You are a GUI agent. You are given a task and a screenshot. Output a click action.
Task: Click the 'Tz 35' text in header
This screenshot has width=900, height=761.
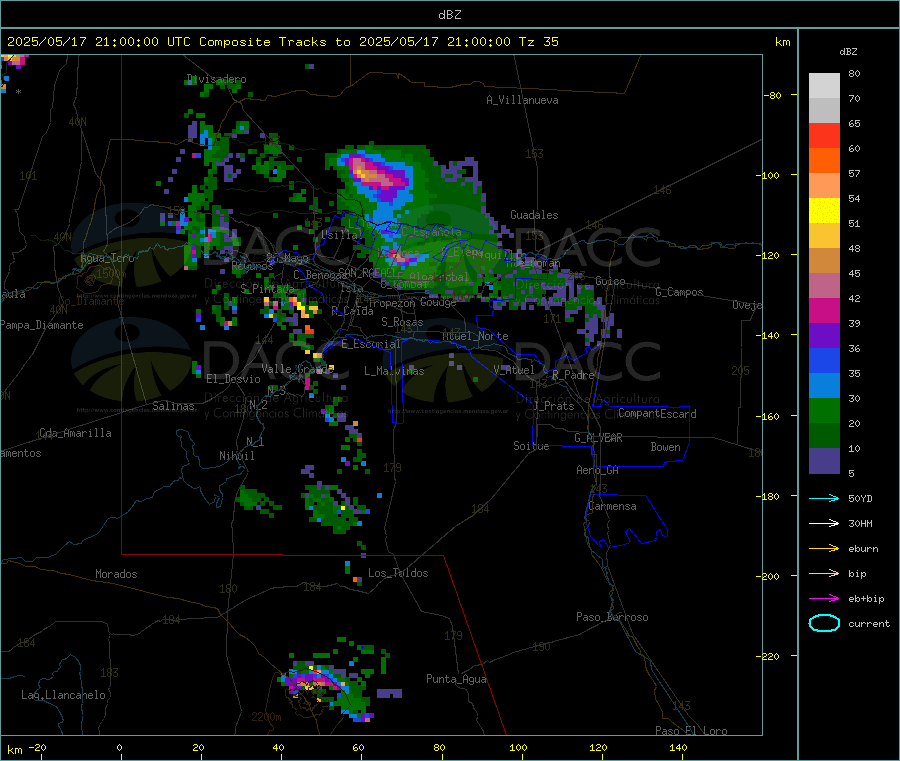tap(538, 42)
